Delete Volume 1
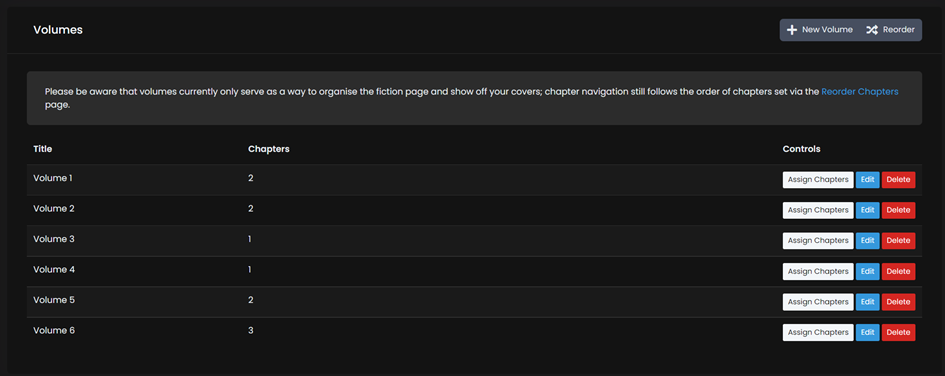This screenshot has height=376, width=945. (x=898, y=180)
